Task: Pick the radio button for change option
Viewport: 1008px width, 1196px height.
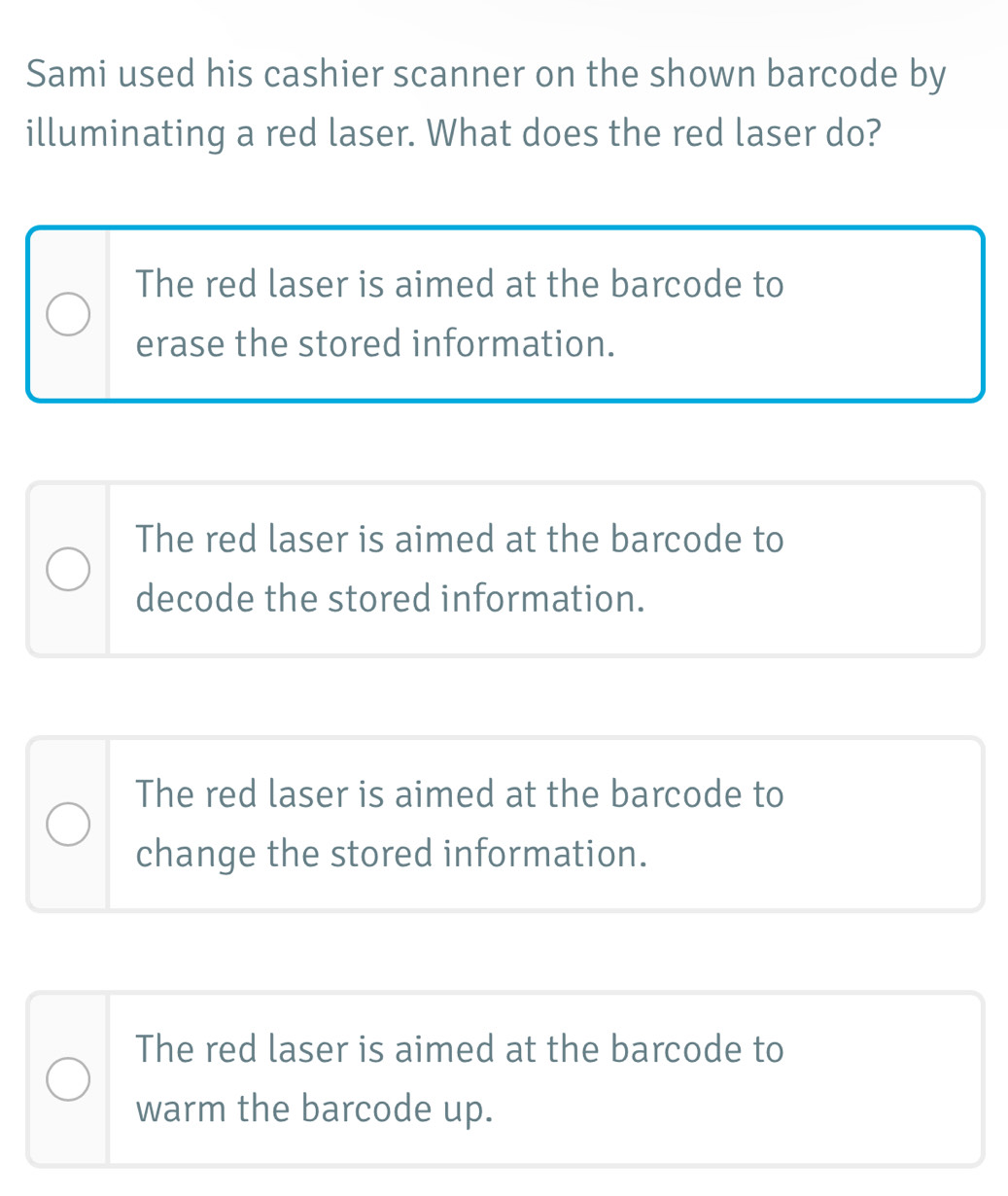Action: pos(68,825)
